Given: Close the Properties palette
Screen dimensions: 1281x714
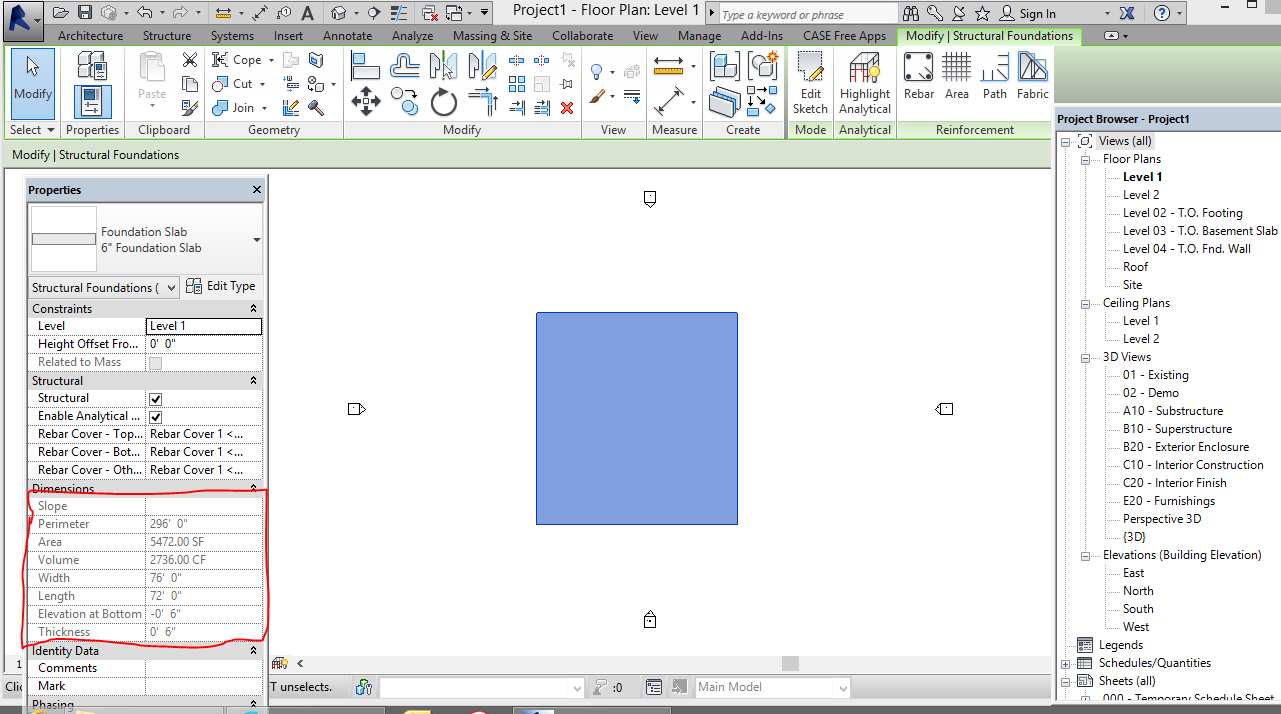Looking at the screenshot, I should (x=256, y=190).
